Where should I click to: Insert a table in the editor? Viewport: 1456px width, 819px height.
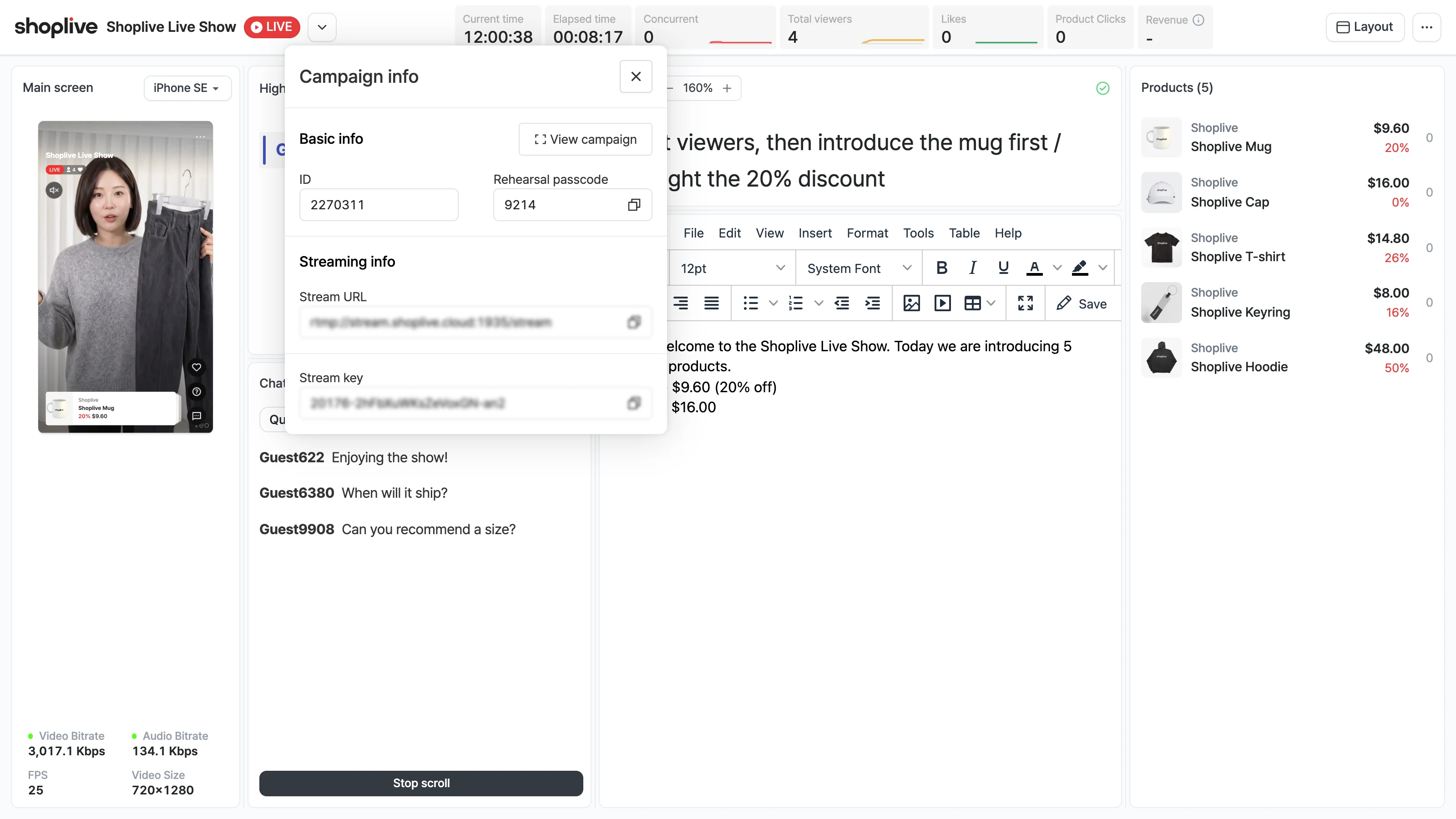972,303
